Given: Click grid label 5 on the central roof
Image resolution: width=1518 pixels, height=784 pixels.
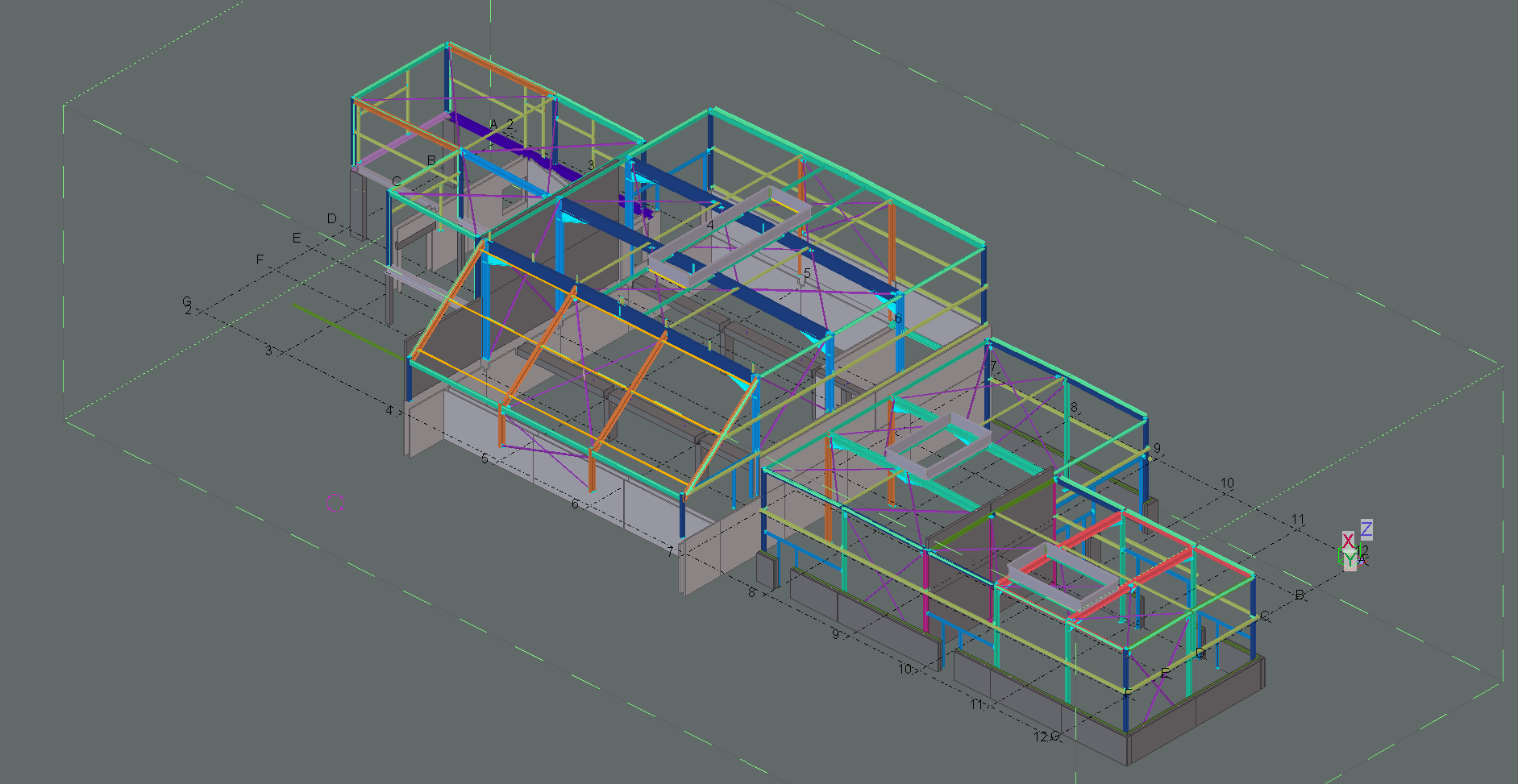Looking at the screenshot, I should (x=807, y=274).
